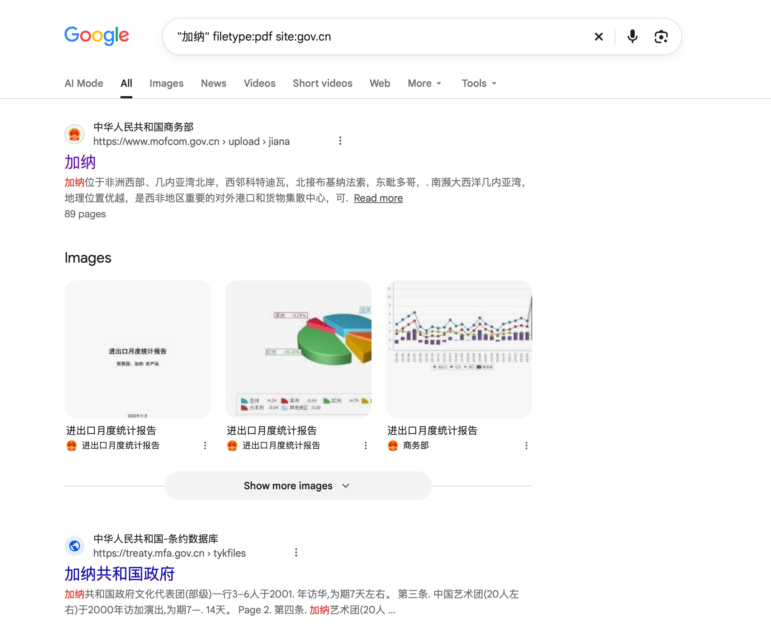This screenshot has height=627, width=771.
Task: Switch to the Web tab
Action: click(x=380, y=83)
